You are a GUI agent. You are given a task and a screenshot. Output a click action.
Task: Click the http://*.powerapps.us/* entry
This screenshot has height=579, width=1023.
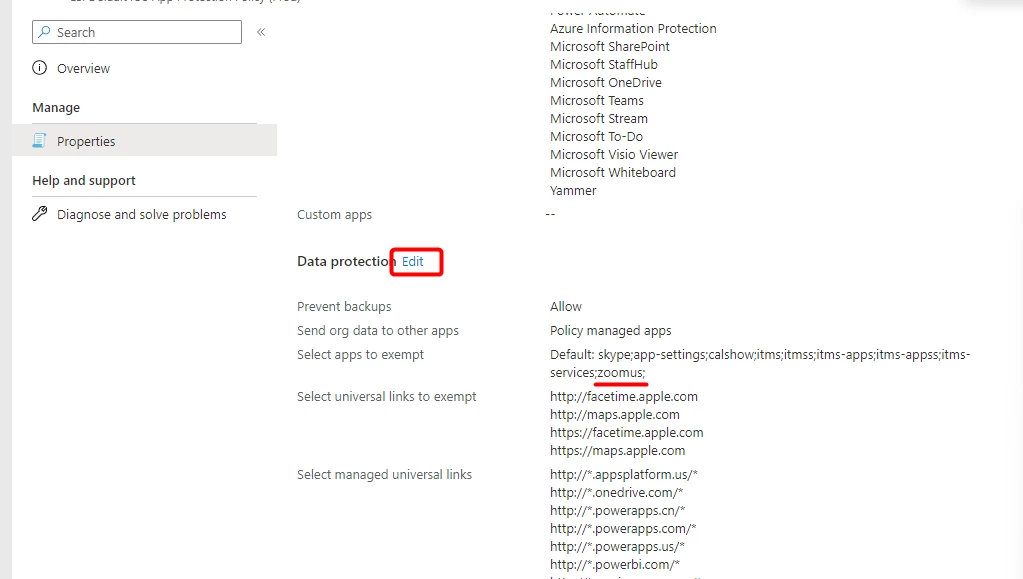[617, 546]
